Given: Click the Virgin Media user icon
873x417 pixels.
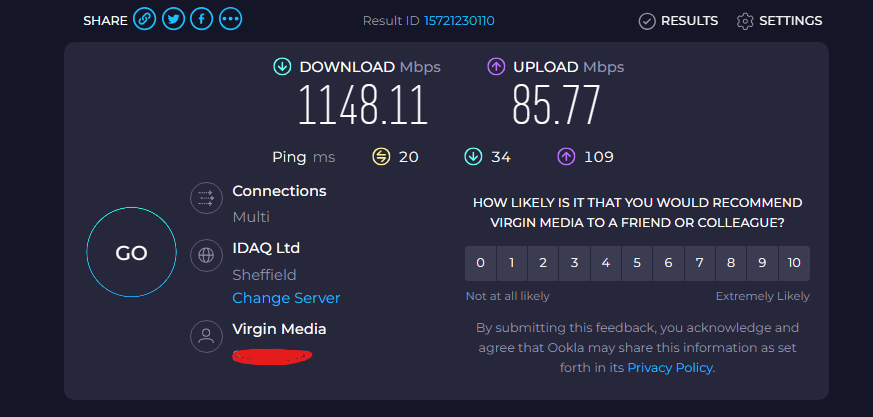Looking at the screenshot, I should coord(207,336).
